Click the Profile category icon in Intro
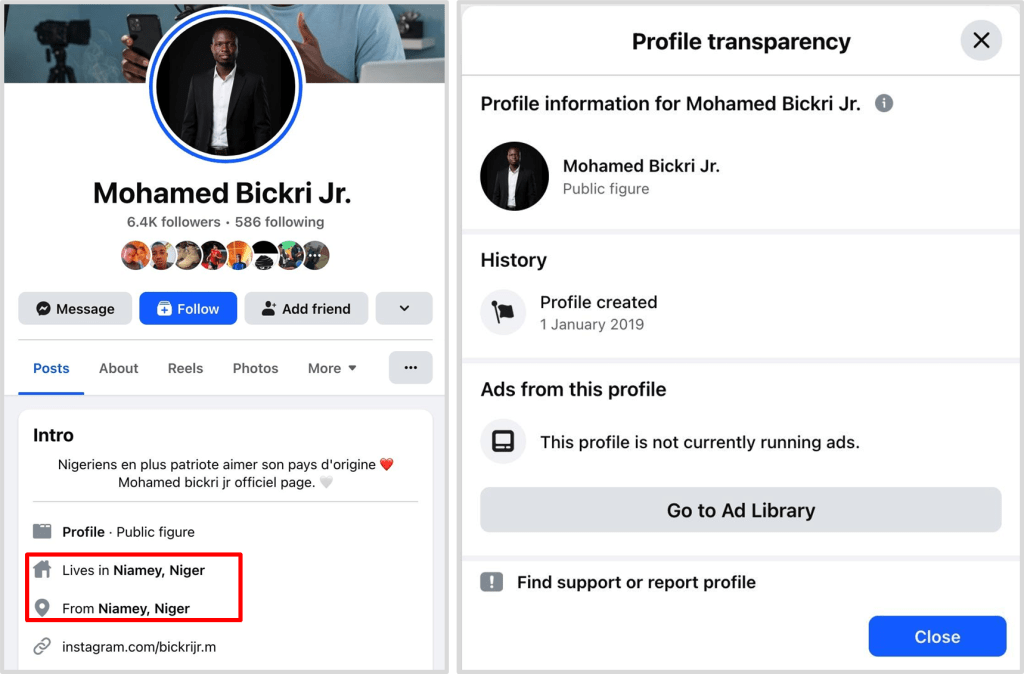 [42, 532]
